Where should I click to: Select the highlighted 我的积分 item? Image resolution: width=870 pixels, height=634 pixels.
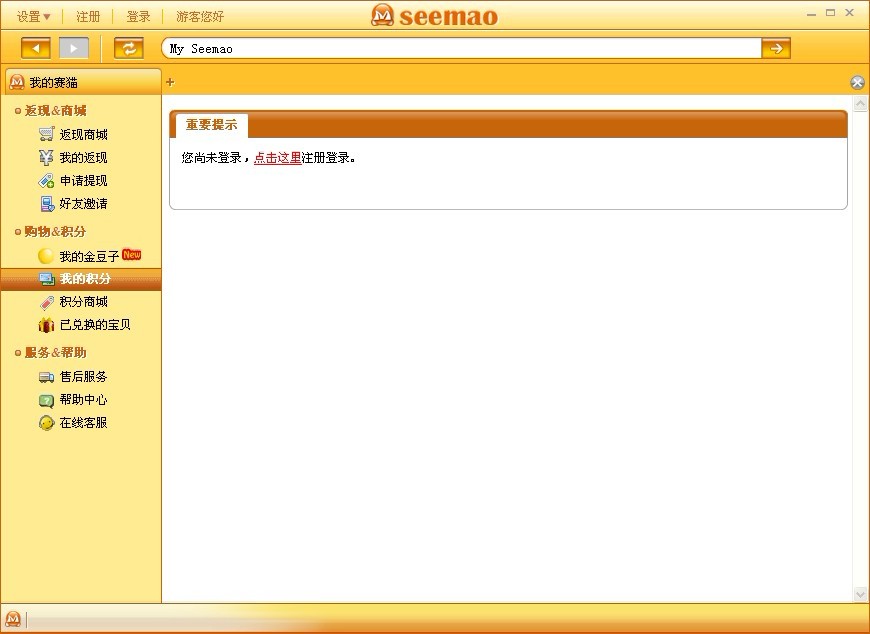[x=81, y=279]
